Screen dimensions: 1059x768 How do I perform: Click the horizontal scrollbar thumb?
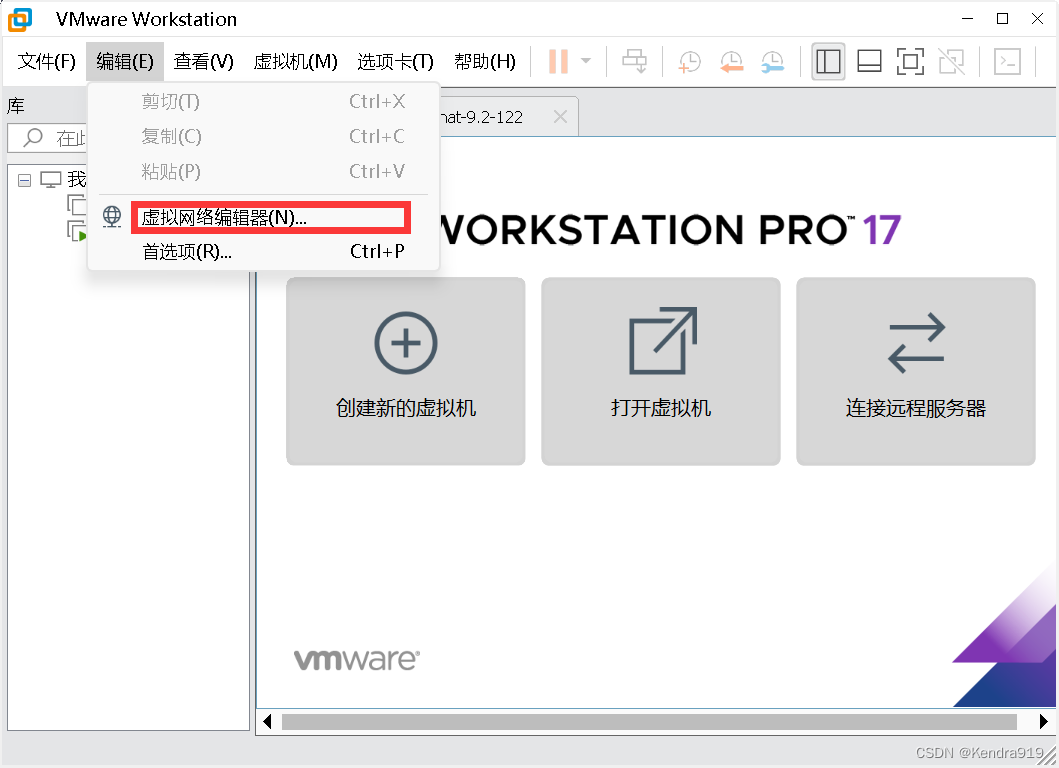click(x=649, y=721)
